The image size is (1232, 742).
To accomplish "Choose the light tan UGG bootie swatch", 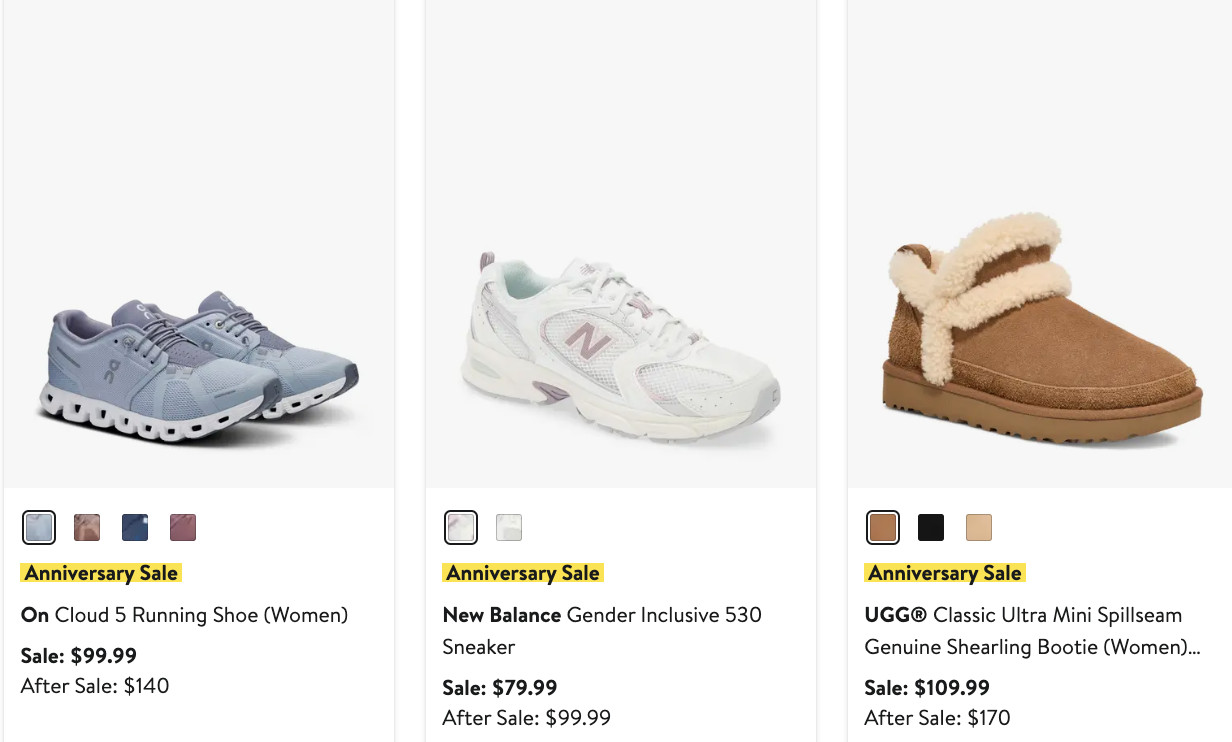I will point(979,527).
